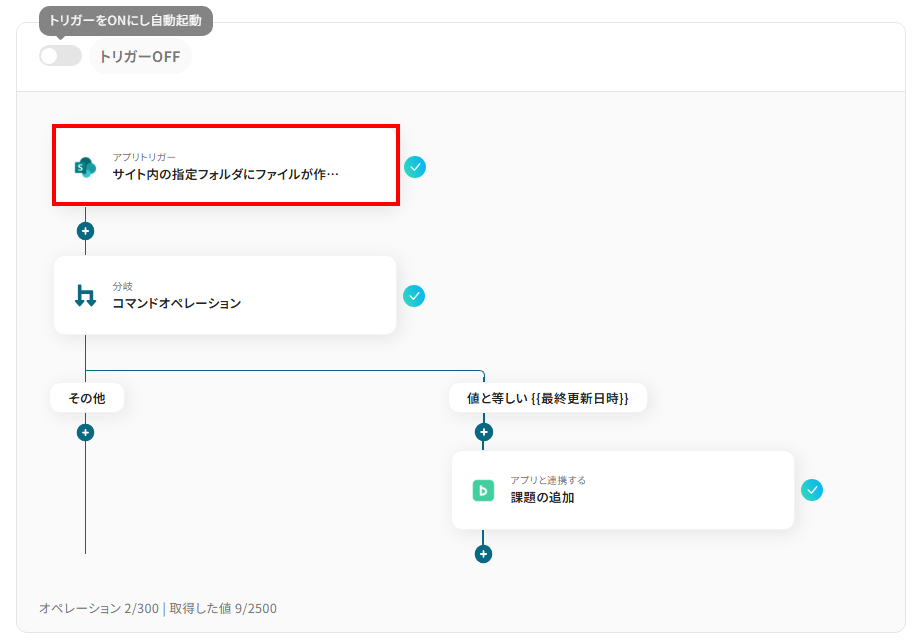The height and width of the screenshot is (642, 922).
Task: Click the オペレーション 2/300 counter text
Action: pos(99,608)
